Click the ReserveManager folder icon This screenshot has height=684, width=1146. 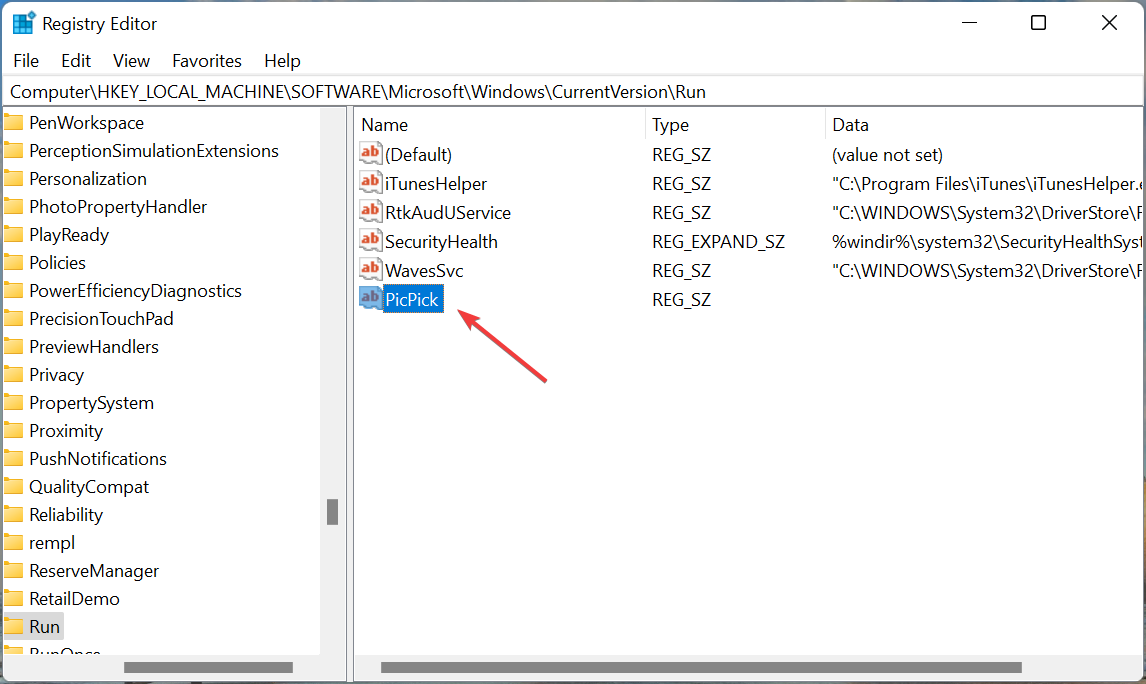click(13, 571)
